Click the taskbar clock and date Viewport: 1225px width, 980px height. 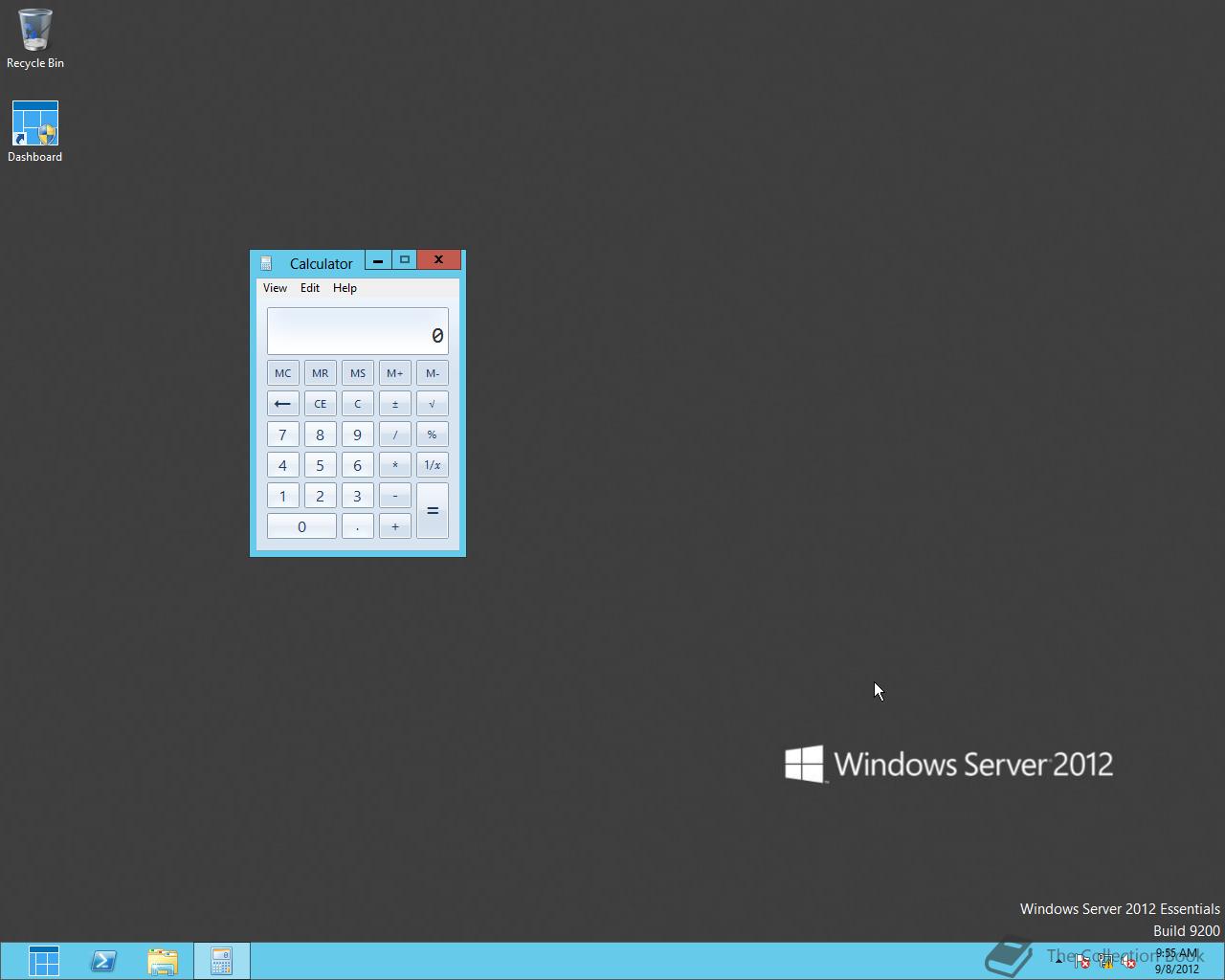pos(1177,961)
